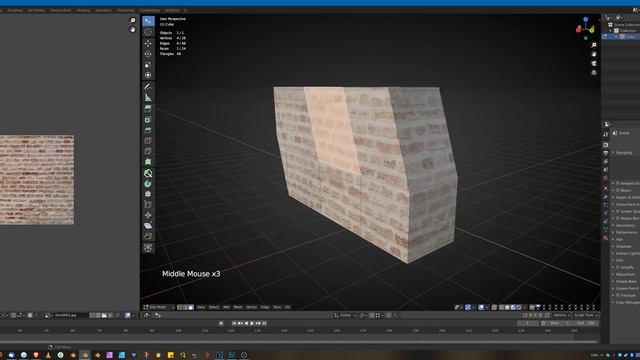Screen dimensions: 640x360
Task: Open the viewport shading options dropdown arrow
Action: pyautogui.click(x=524, y=307)
